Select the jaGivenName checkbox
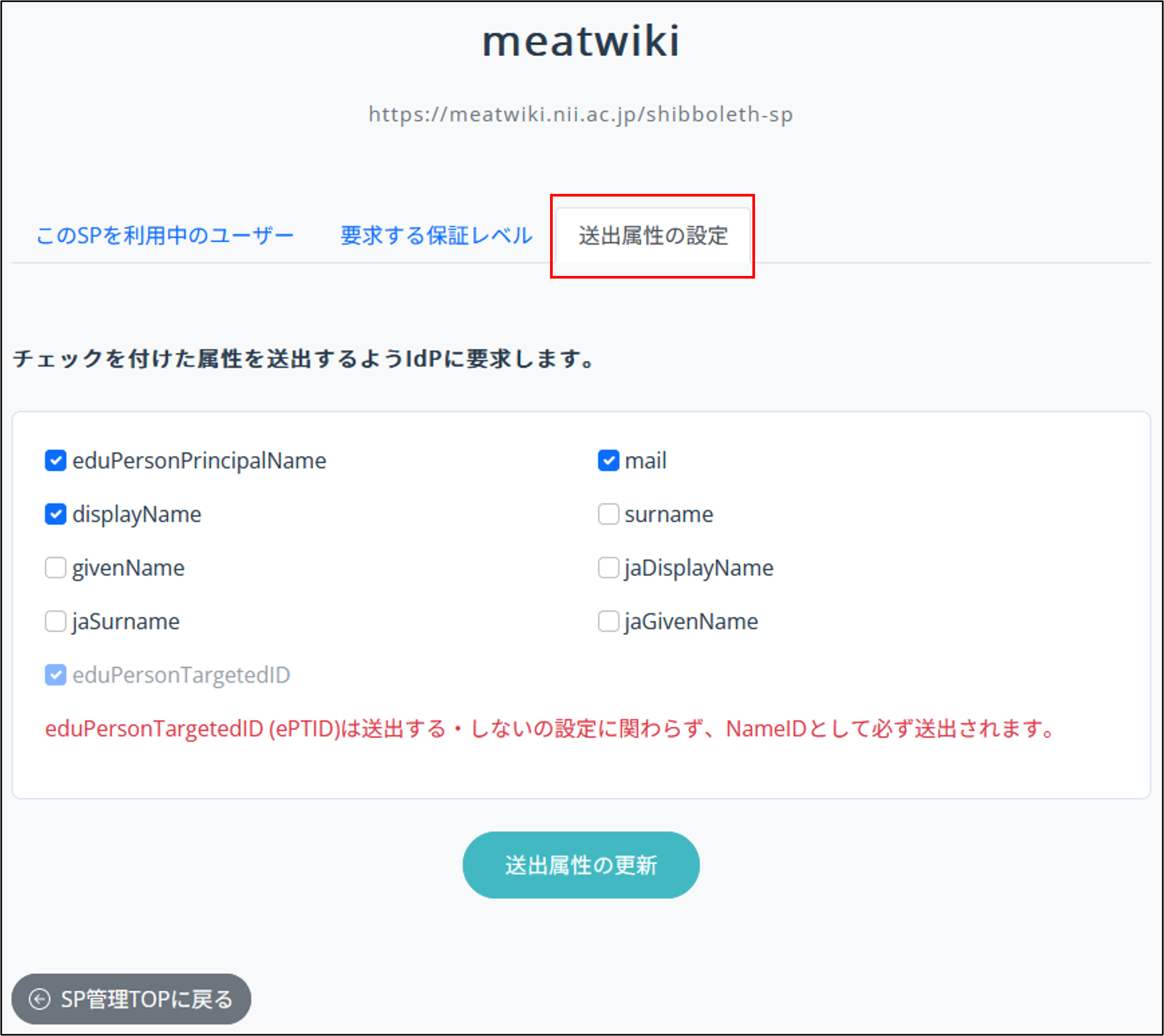The image size is (1164, 1036). pos(608,622)
